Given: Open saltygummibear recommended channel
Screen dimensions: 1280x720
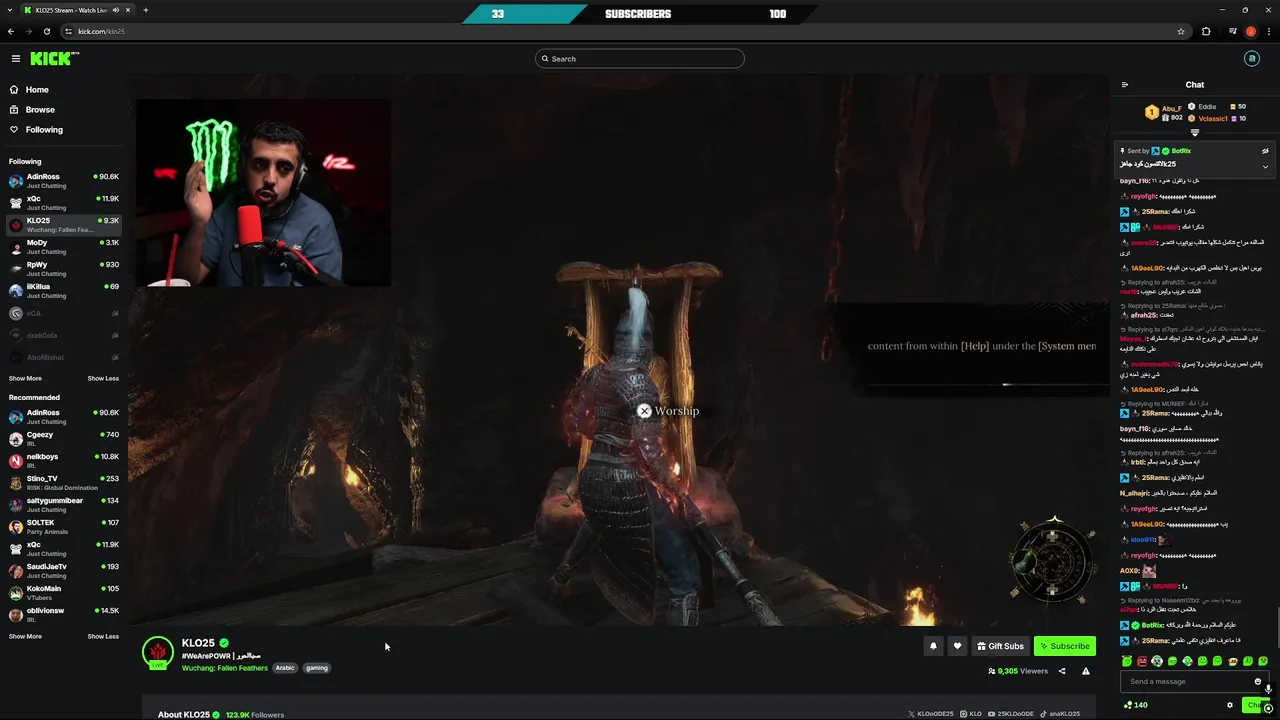Looking at the screenshot, I should coord(64,505).
